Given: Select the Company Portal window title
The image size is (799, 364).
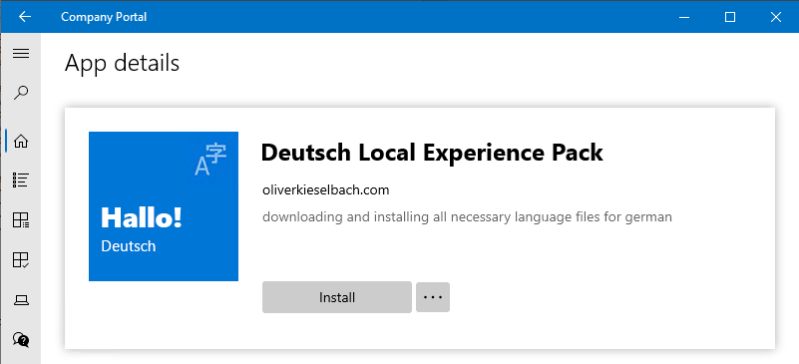Looking at the screenshot, I should click(103, 17).
